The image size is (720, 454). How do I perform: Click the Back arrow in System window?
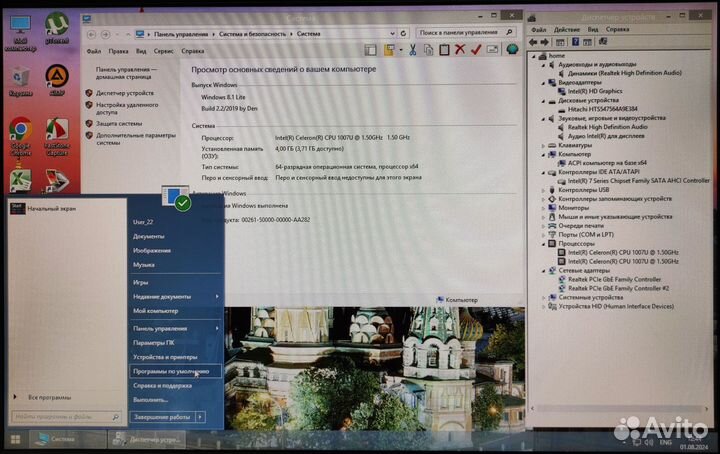(91, 34)
